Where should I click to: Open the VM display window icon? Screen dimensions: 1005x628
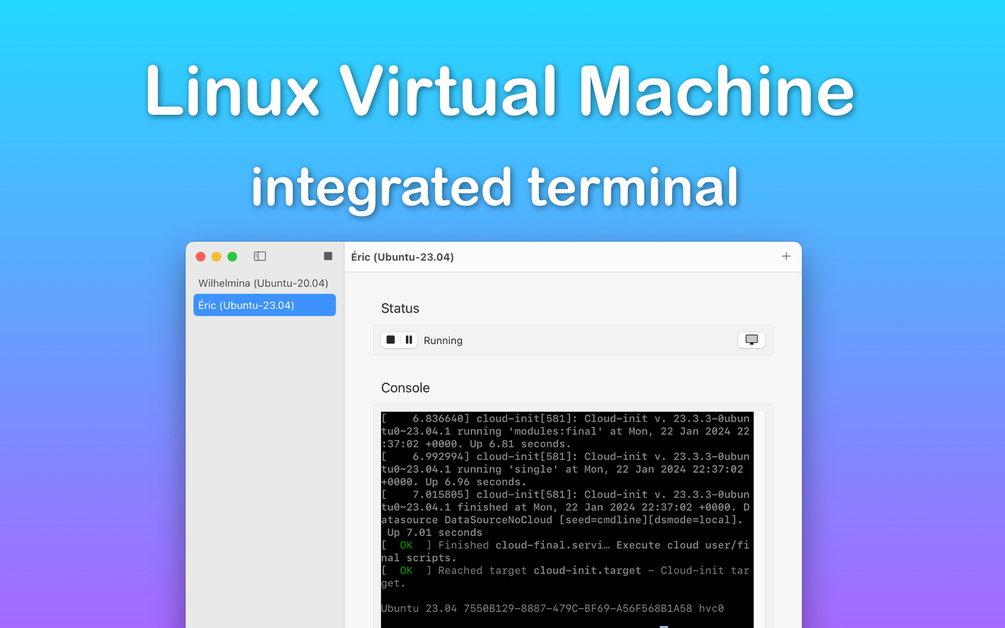pyautogui.click(x=751, y=340)
